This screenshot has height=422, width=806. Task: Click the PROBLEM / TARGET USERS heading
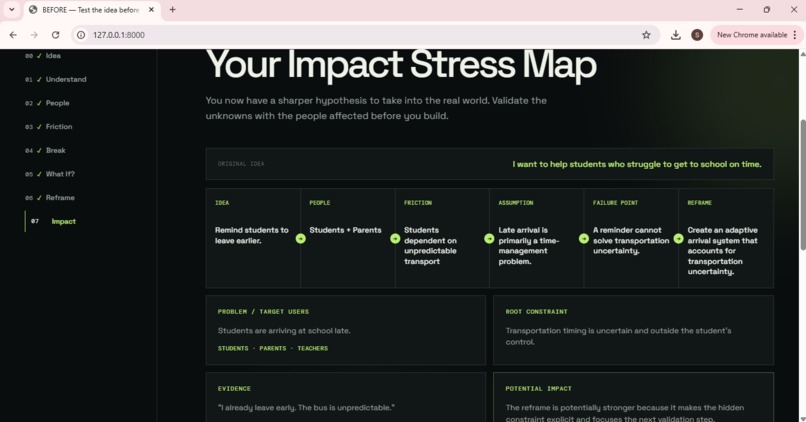[x=263, y=311]
